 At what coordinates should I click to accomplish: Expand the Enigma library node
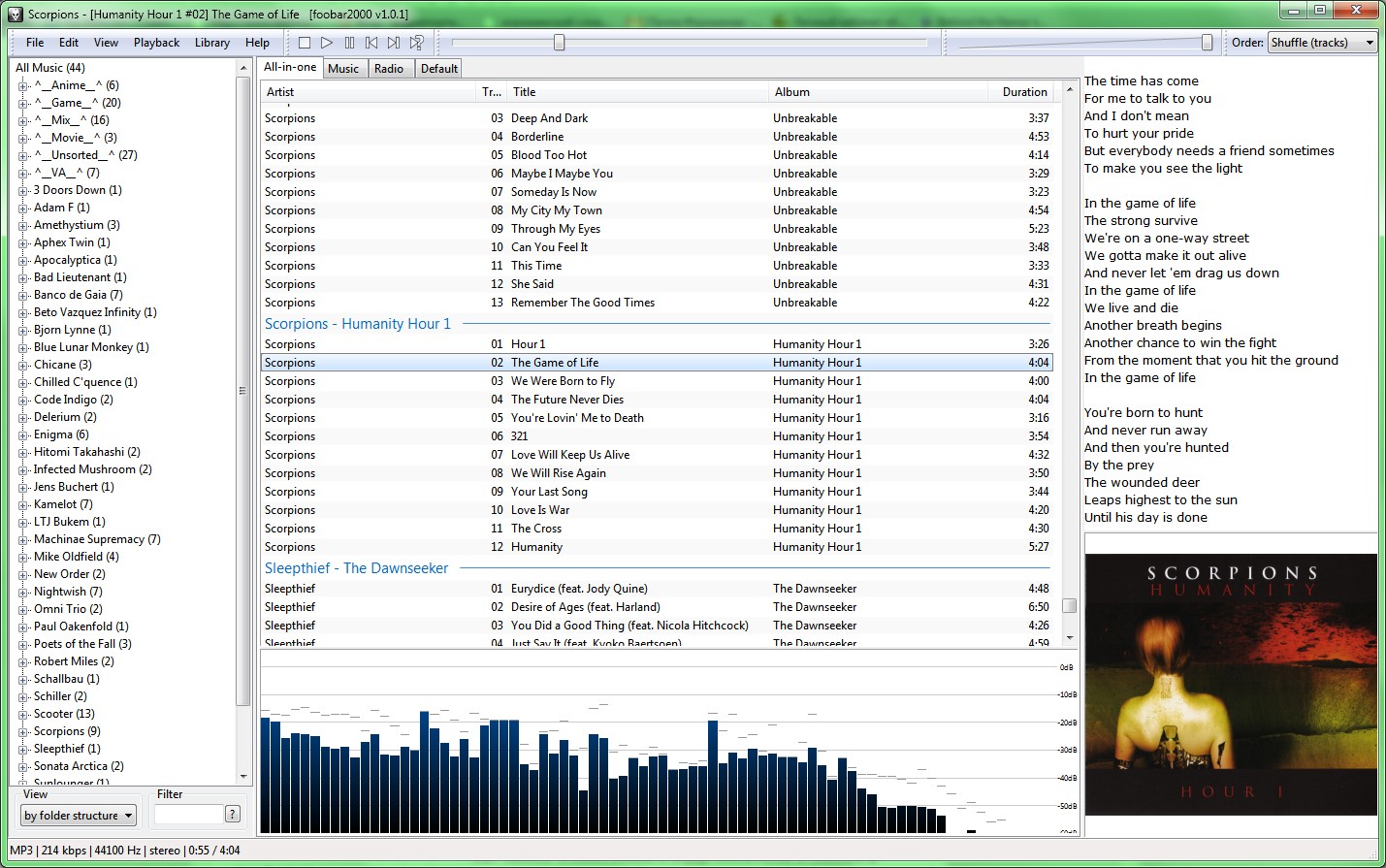point(23,434)
